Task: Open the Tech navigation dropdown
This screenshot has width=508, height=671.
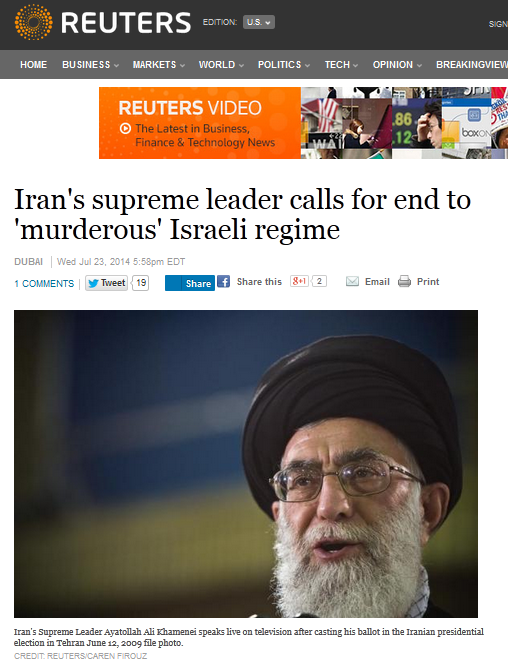Action: pyautogui.click(x=341, y=65)
